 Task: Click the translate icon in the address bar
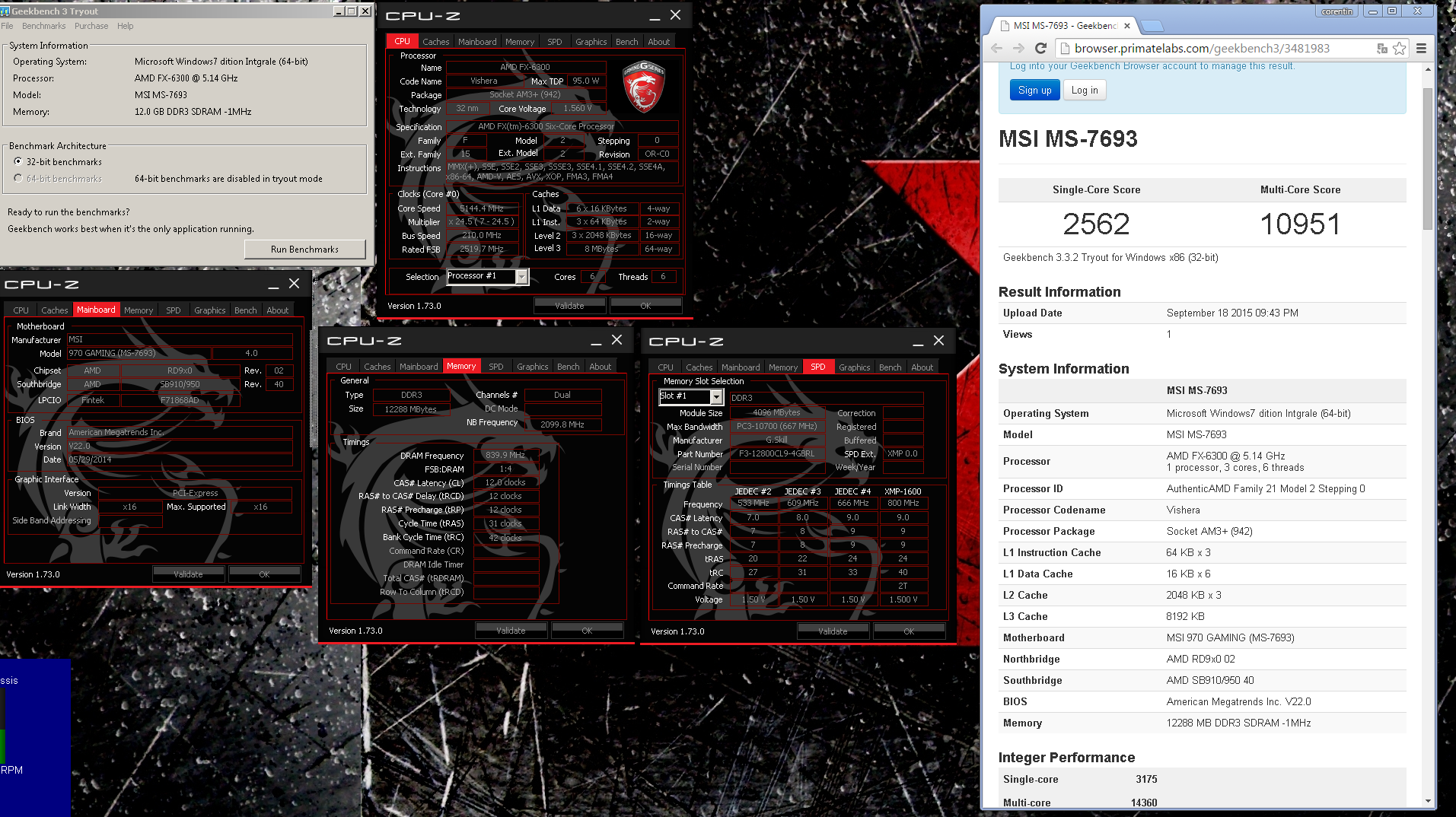coord(1381,49)
